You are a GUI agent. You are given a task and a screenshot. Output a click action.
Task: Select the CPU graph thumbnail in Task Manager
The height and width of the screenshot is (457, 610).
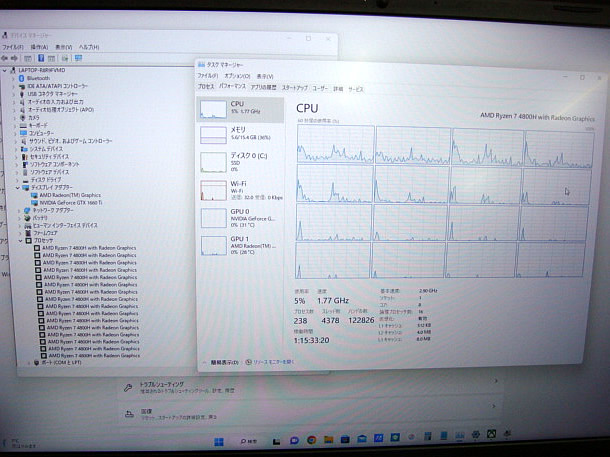coord(213,109)
